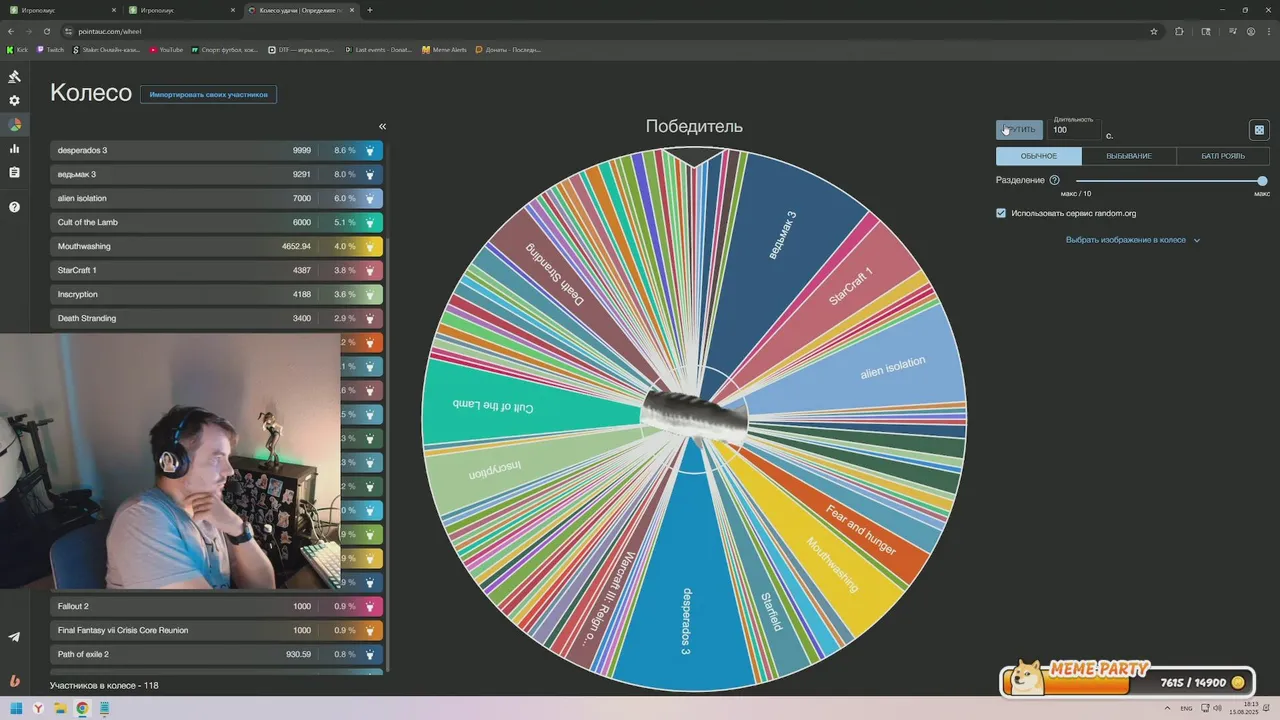The width and height of the screenshot is (1280, 720).
Task: Switch to first Игрополиус browser tab
Action: [x=62, y=10]
